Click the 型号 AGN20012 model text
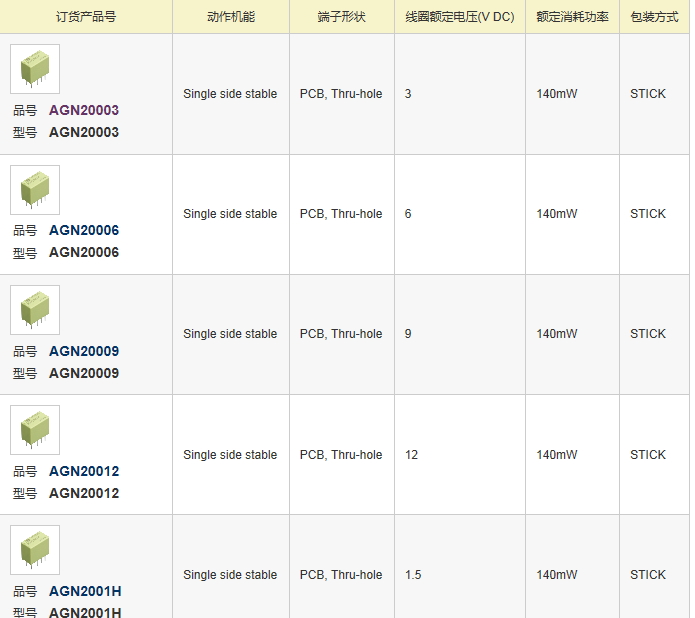The height and width of the screenshot is (618, 695). [84, 493]
